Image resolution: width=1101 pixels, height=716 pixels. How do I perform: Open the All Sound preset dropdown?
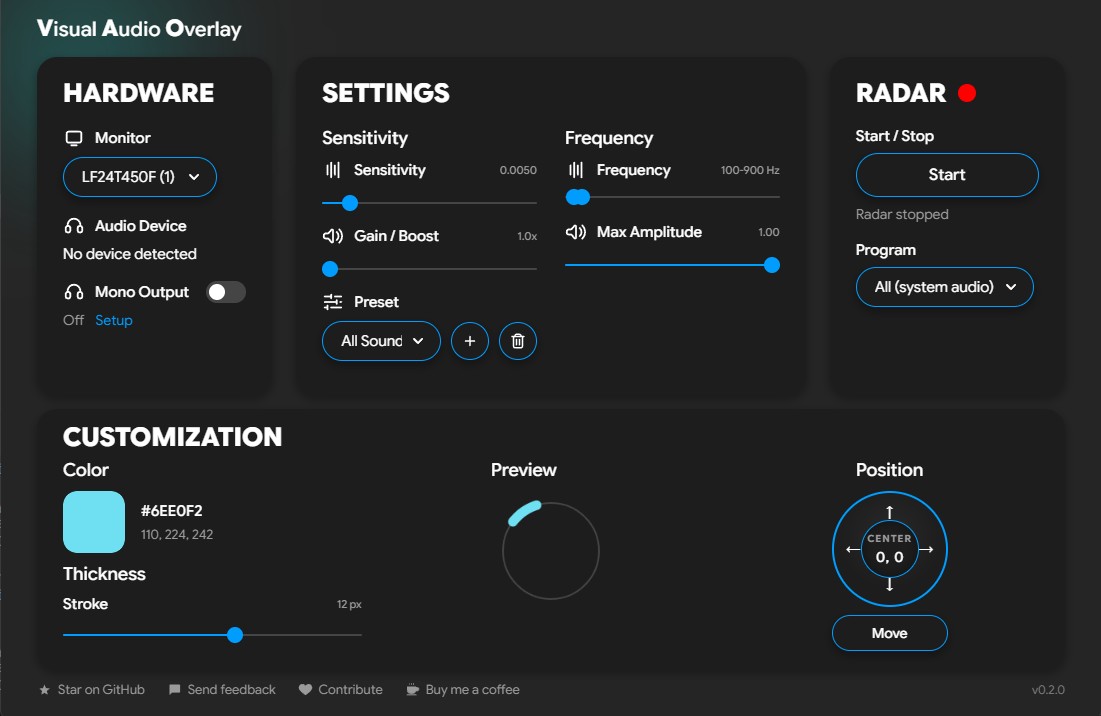(x=381, y=341)
